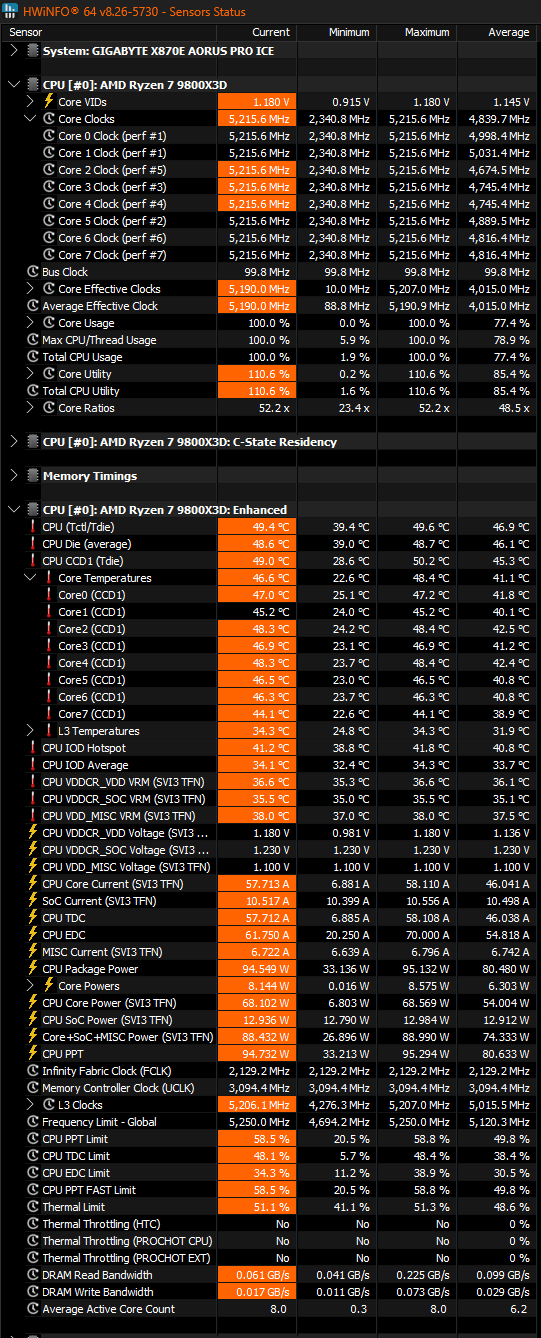Screen dimensions: 541x1338
Task: Expand the Core Utility group
Action: [30, 374]
